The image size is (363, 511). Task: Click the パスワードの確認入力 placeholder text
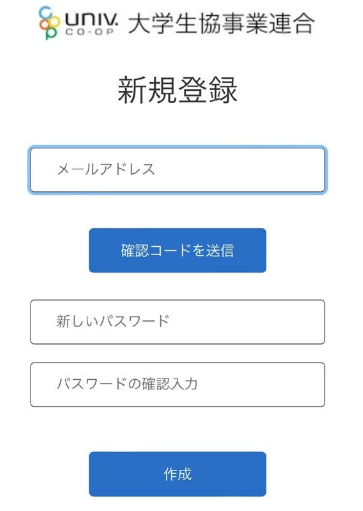pyautogui.click(x=127, y=384)
